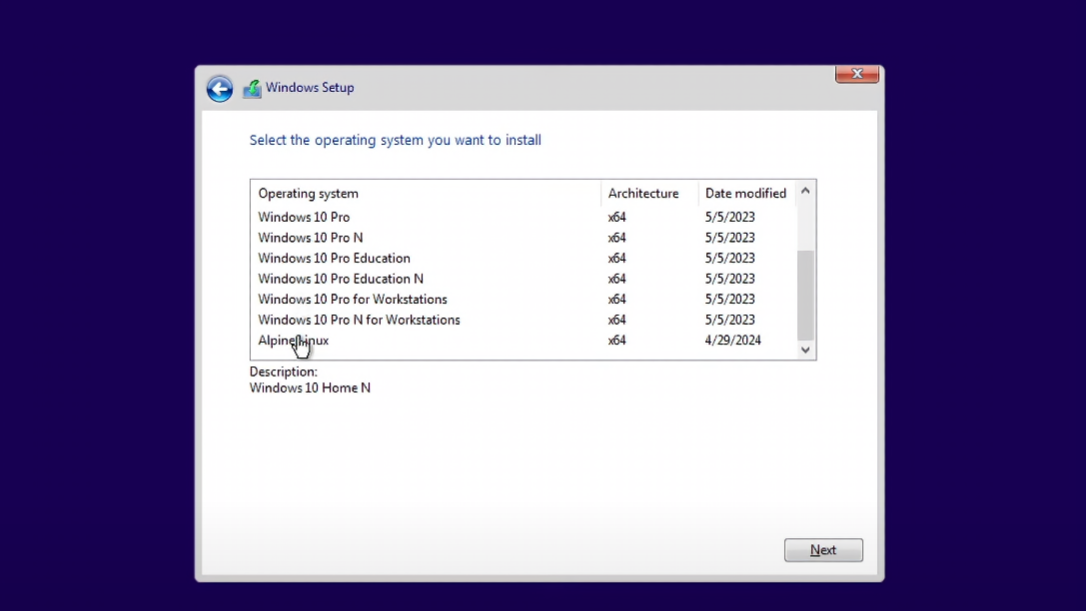The height and width of the screenshot is (611, 1086).
Task: Select Windows 10 Pro for Workstations
Action: coord(352,299)
